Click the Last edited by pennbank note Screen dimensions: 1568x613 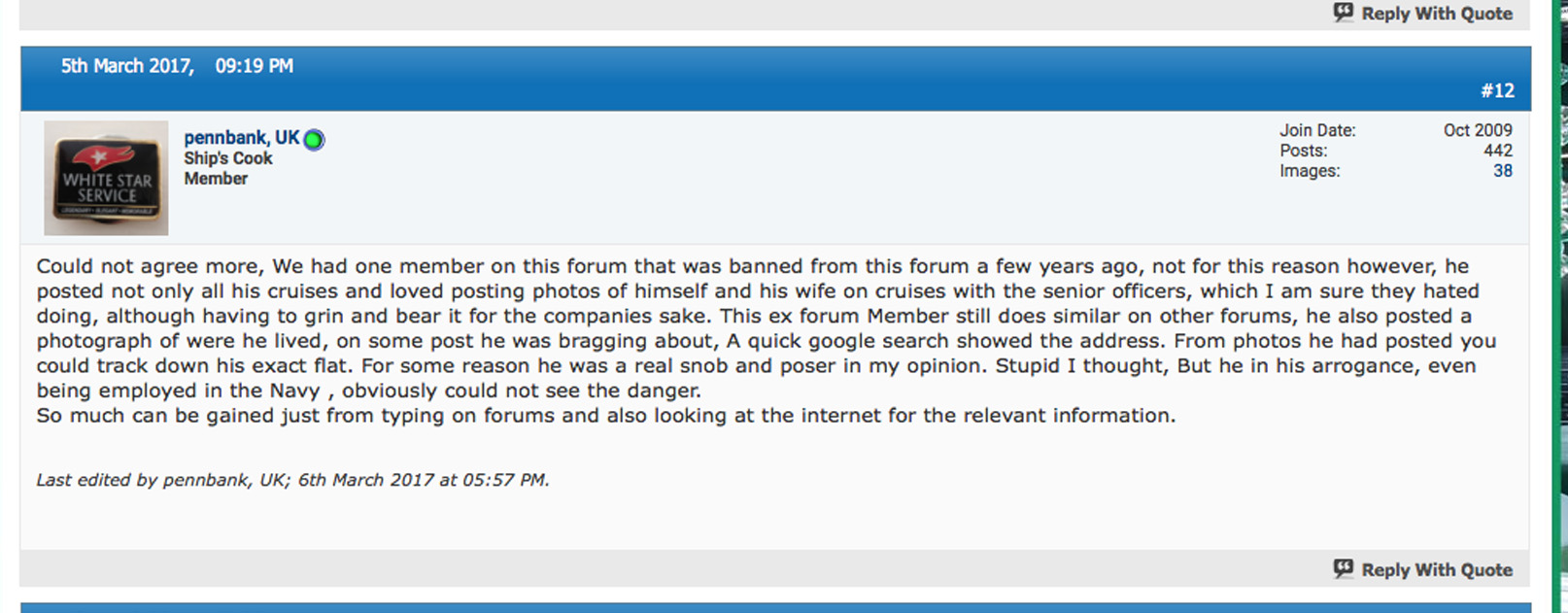coord(292,480)
